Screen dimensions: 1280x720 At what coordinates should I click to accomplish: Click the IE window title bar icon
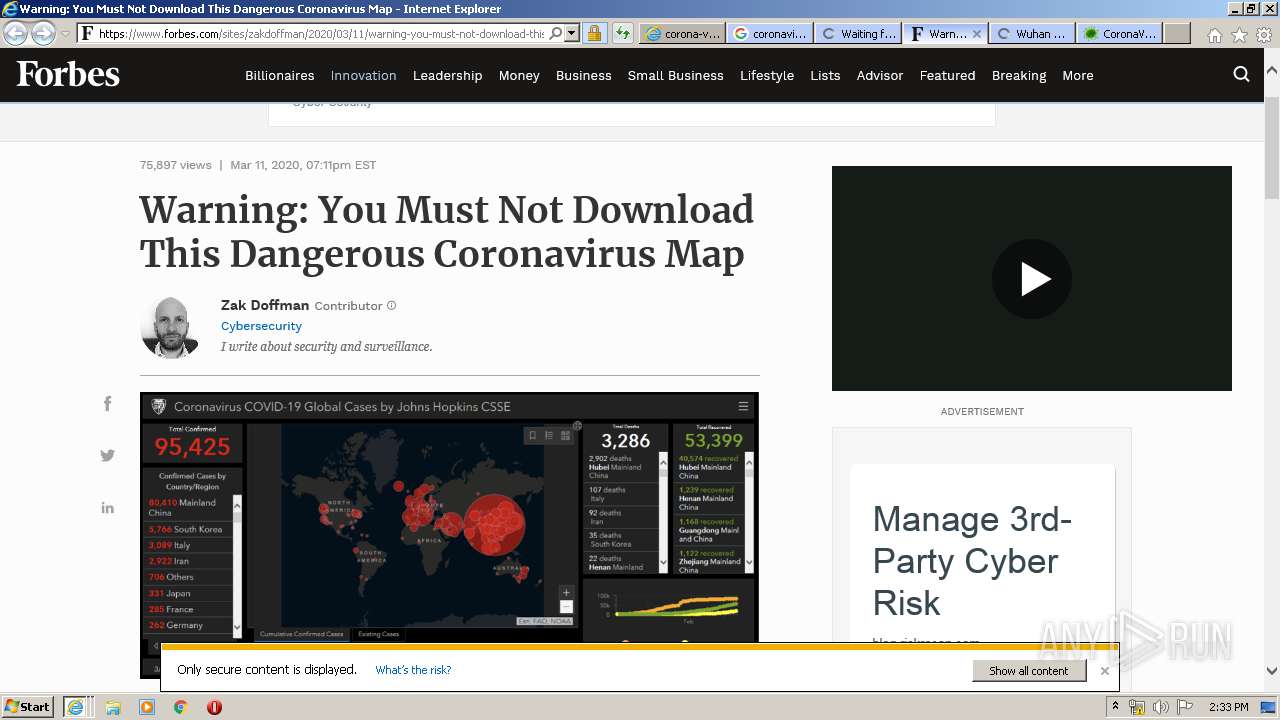[10, 9]
